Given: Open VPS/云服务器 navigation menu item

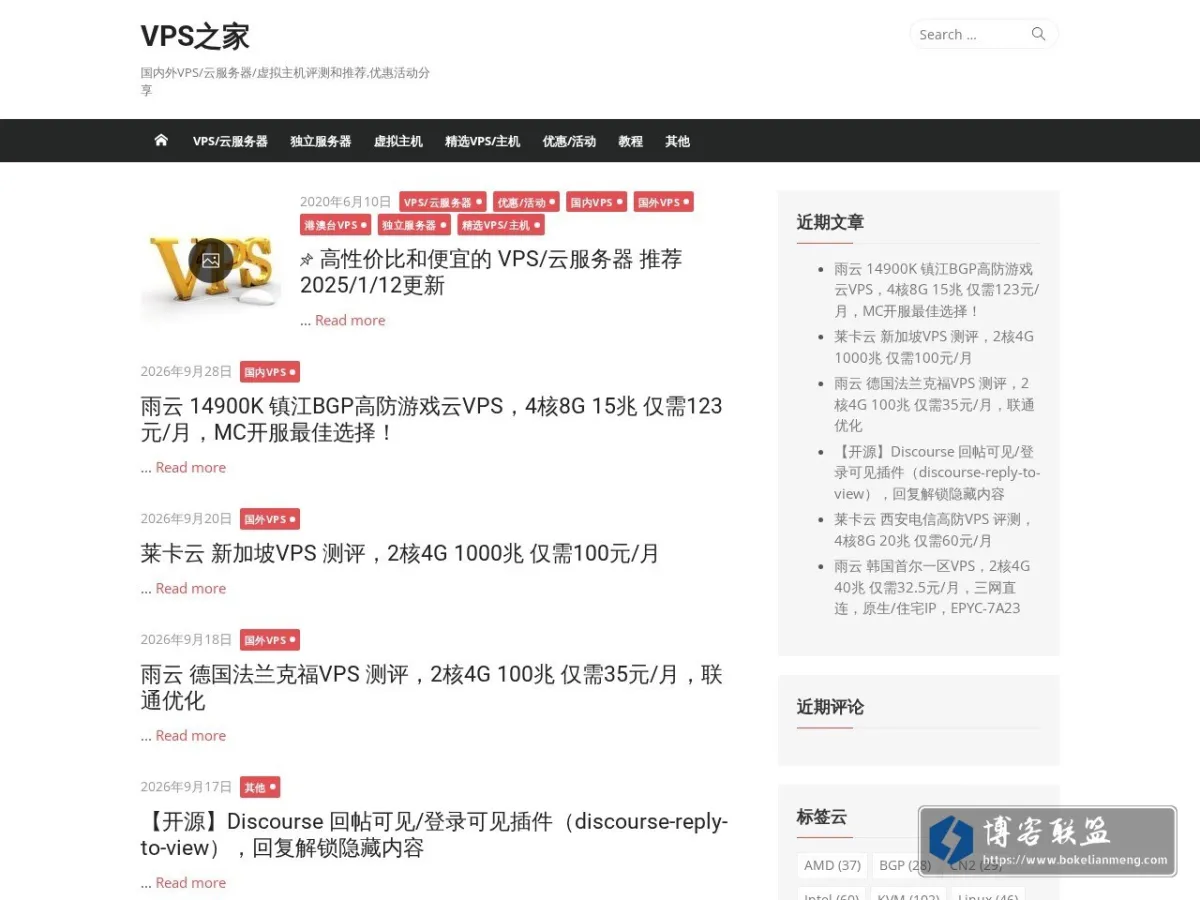Looking at the screenshot, I should [230, 141].
